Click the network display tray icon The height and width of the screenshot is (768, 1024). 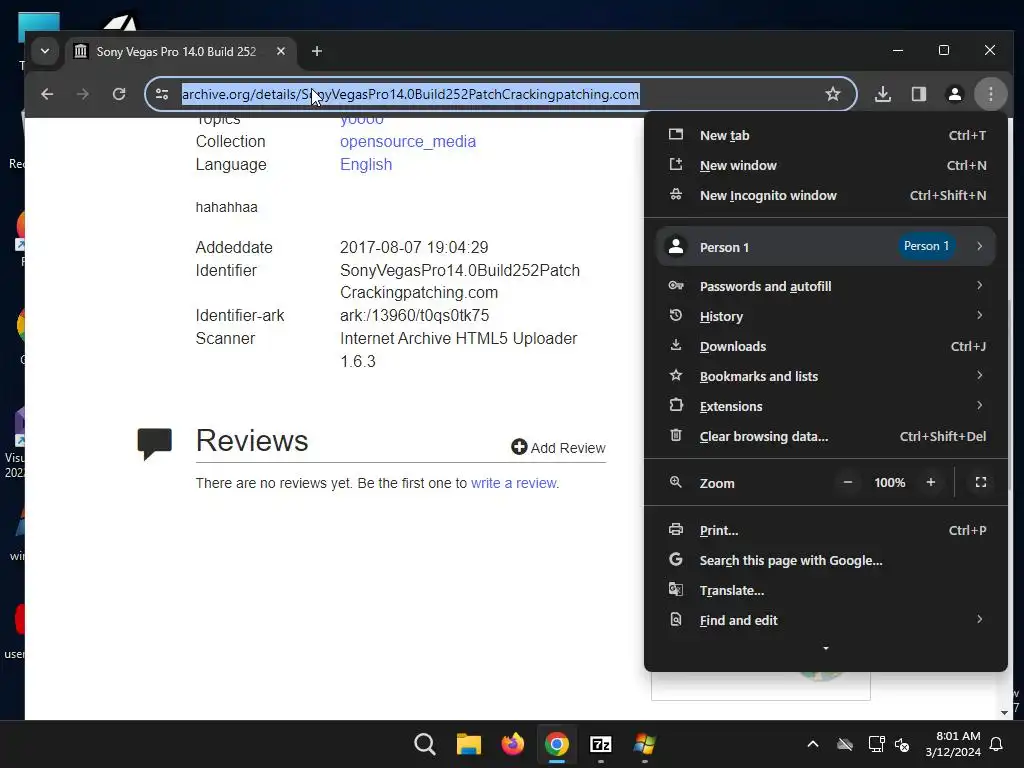tap(876, 744)
